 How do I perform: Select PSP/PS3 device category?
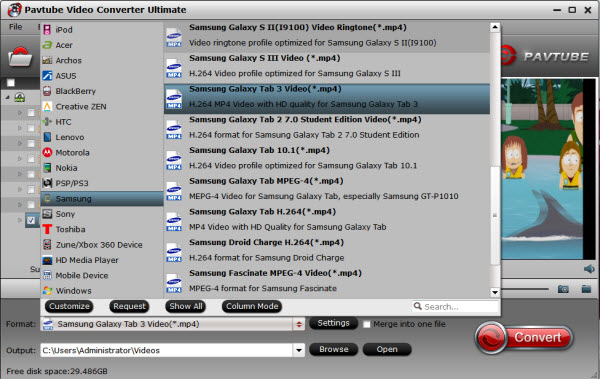pyautogui.click(x=102, y=183)
